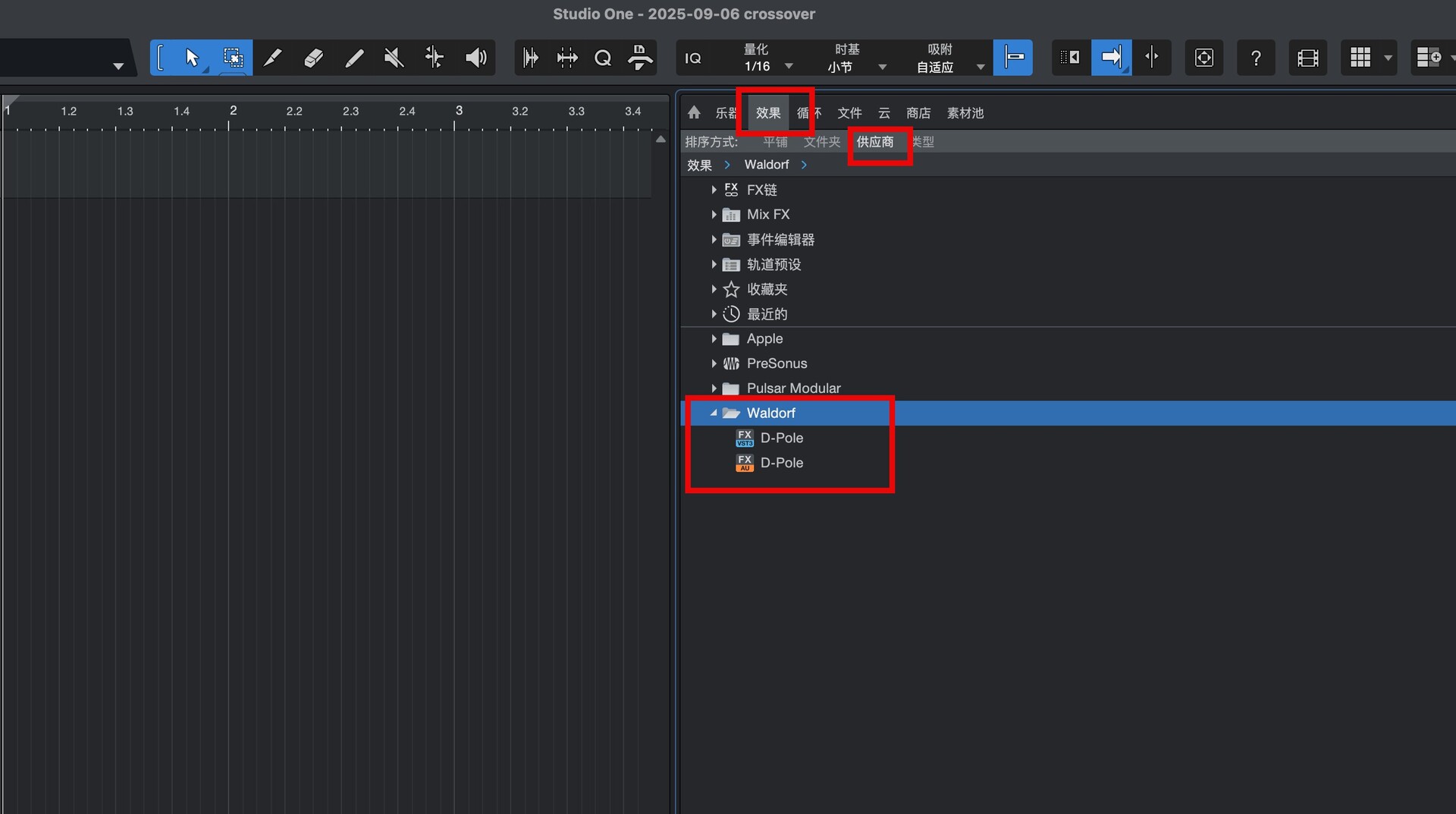Switch to the 素材池 tab
Image resolution: width=1456 pixels, height=814 pixels.
(965, 113)
